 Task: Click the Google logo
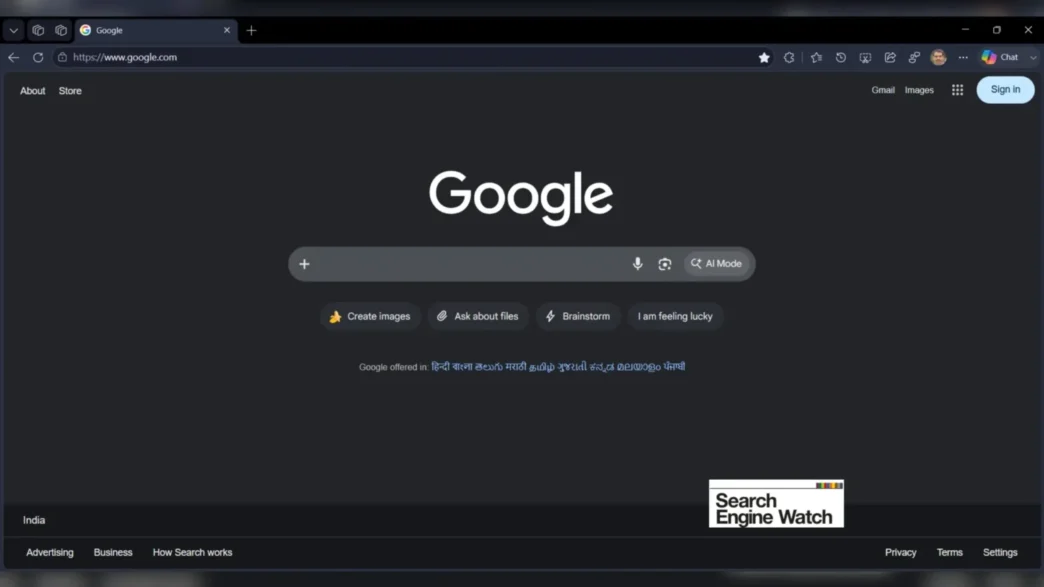point(521,197)
